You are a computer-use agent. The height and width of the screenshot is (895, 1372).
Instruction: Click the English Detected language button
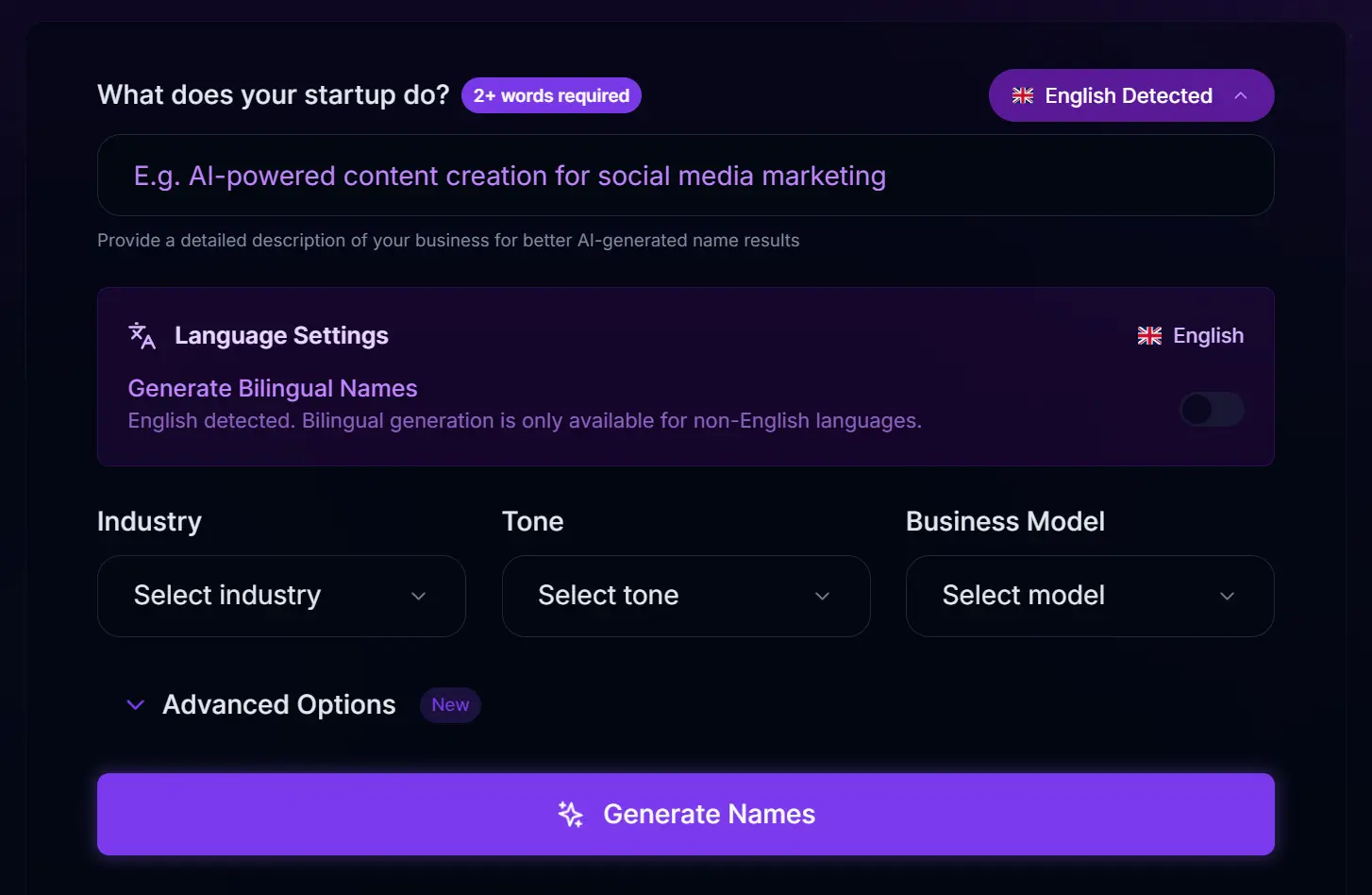tap(1129, 95)
